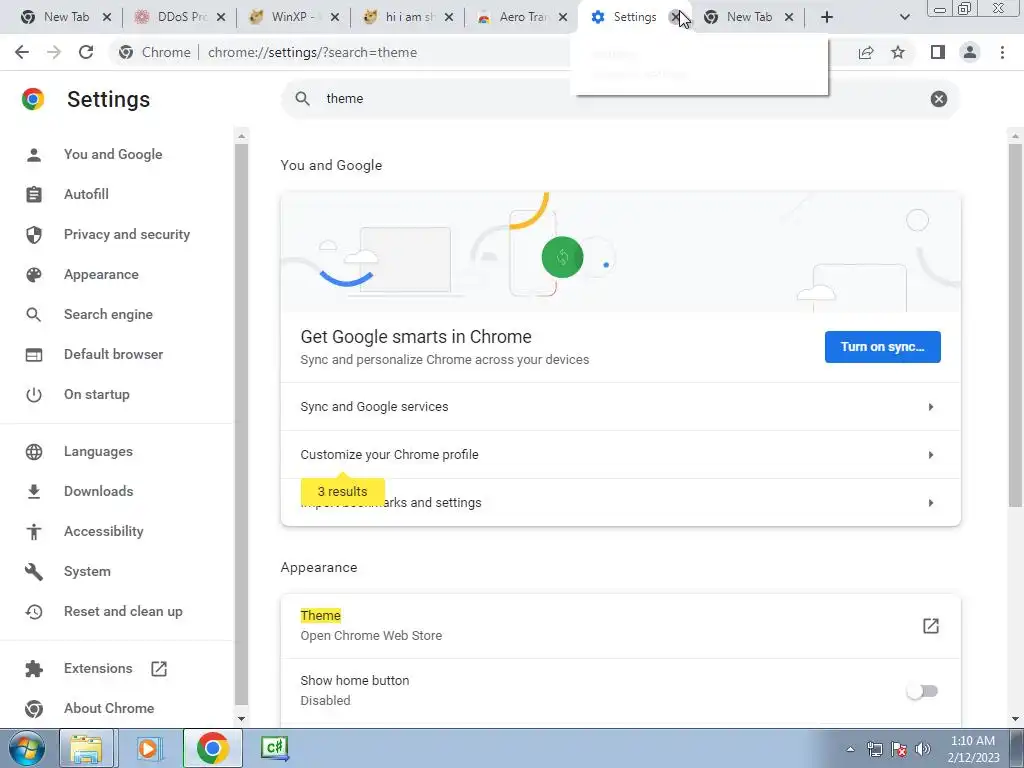Screen dimensions: 1024x768
Task: Open Appearance in the sidebar
Action: tap(101, 275)
